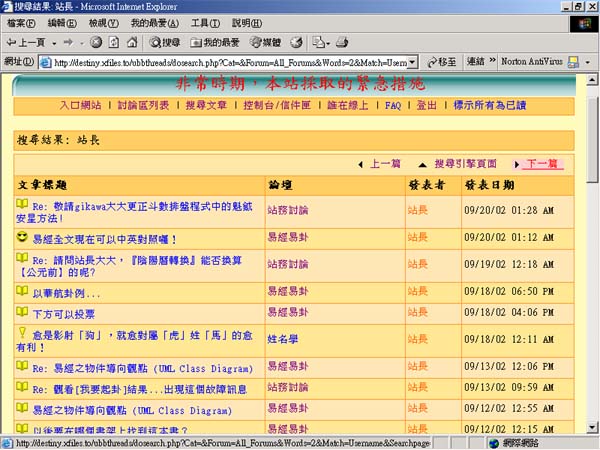Go to the browser Home page icon

132,42
